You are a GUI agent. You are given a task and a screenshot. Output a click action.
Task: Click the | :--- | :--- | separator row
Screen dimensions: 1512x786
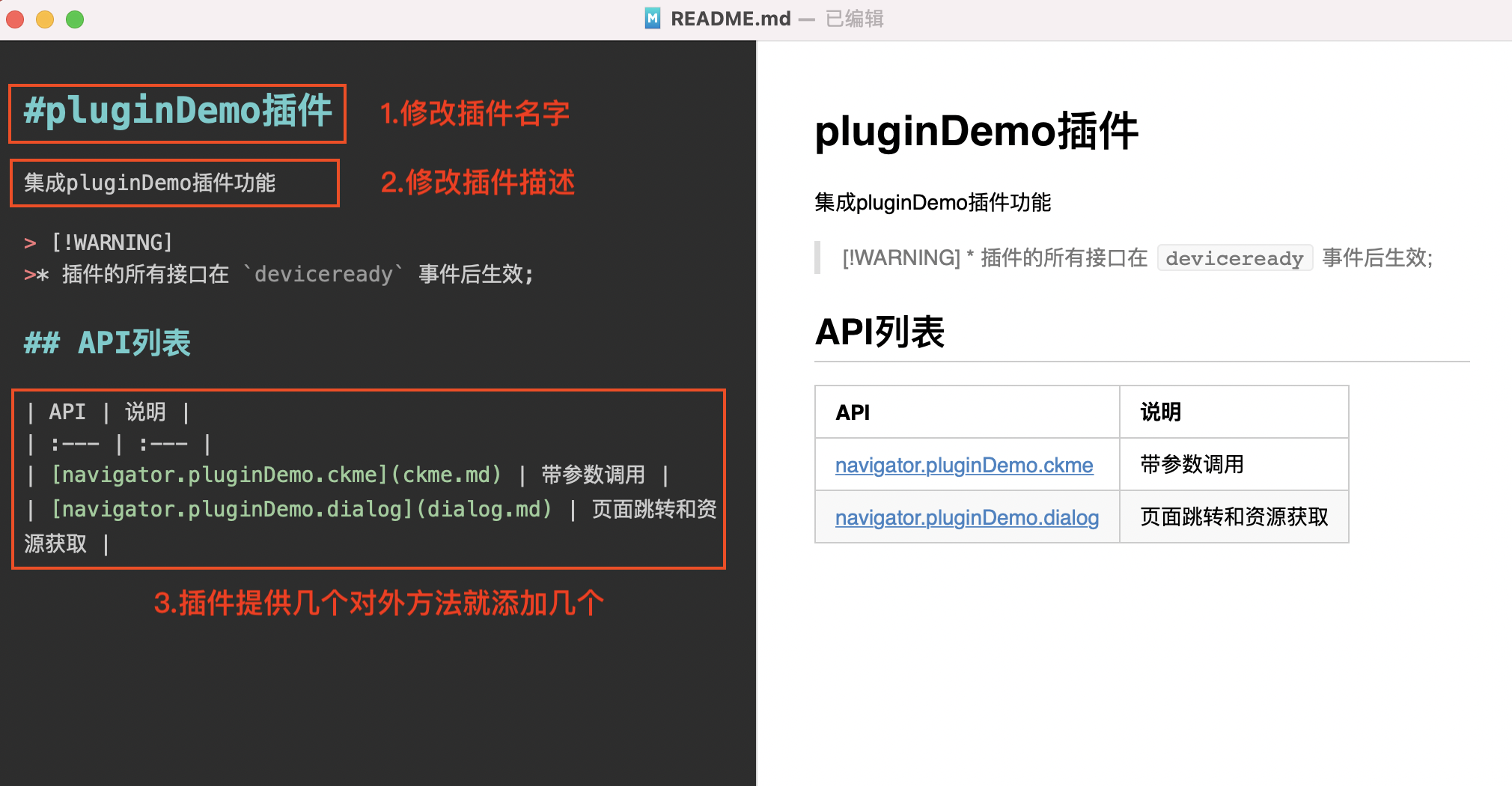[119, 445]
